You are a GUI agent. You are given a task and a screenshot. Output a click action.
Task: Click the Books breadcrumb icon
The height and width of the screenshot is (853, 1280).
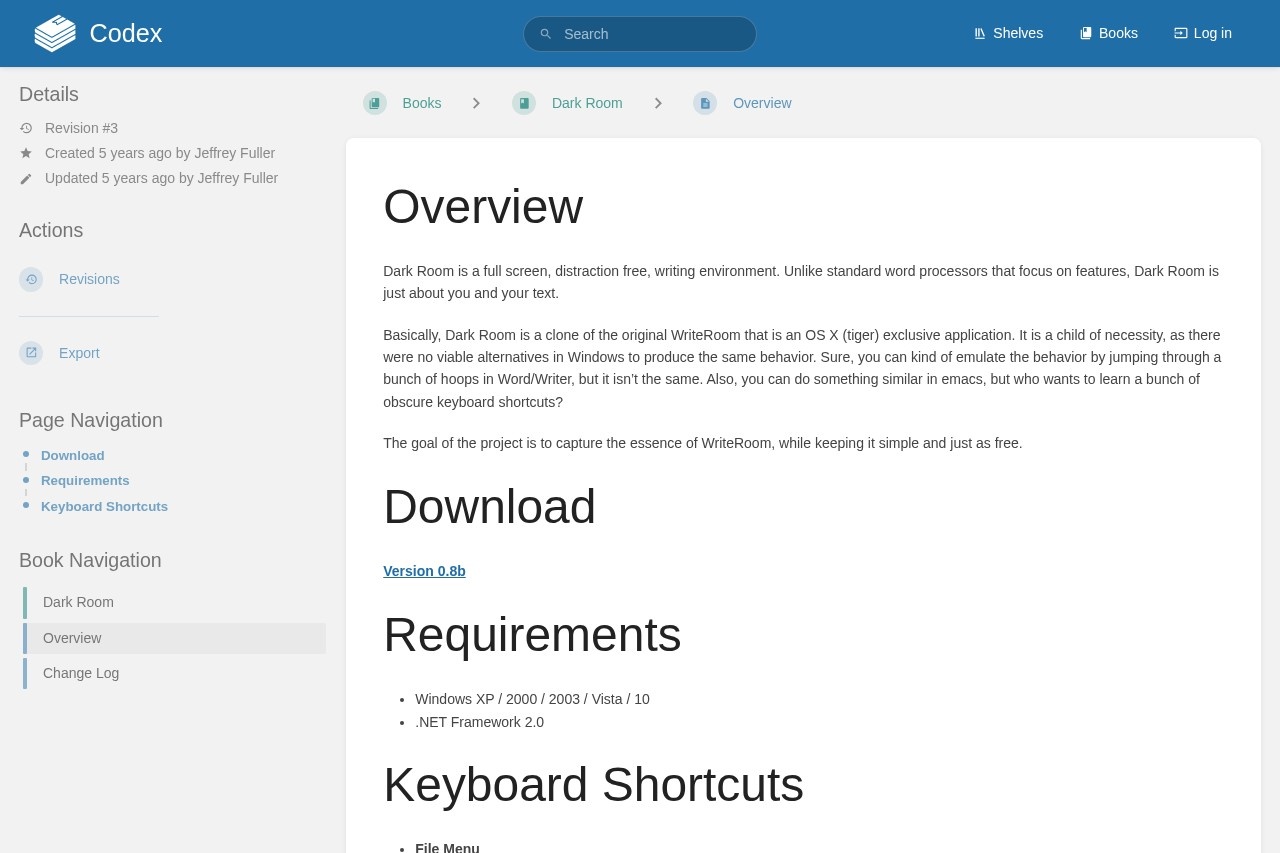tap(375, 103)
